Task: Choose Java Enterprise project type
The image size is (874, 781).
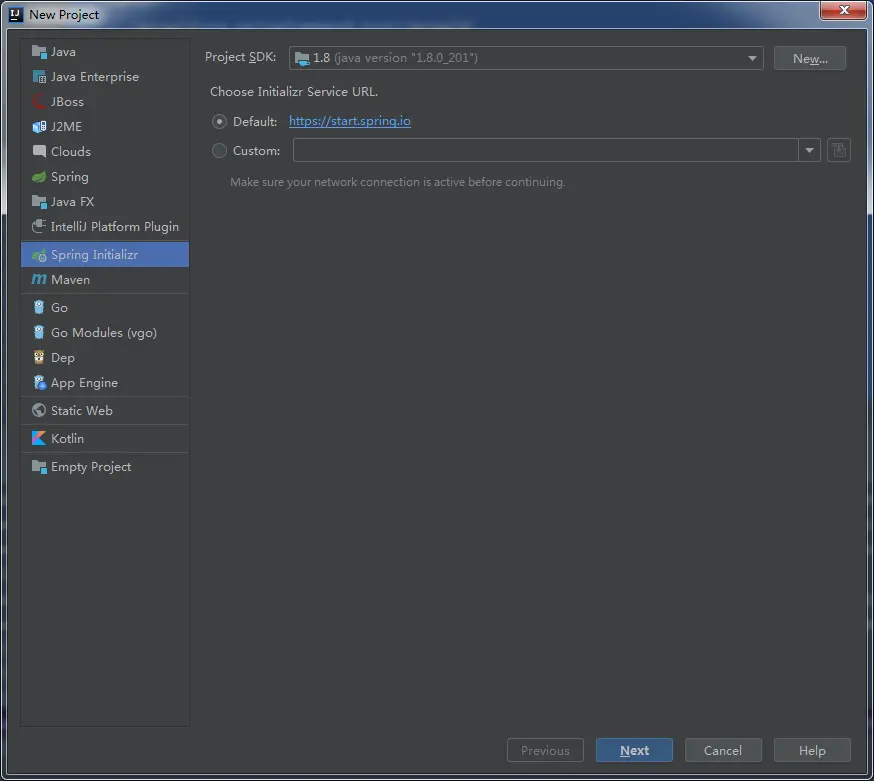Action: click(x=105, y=77)
